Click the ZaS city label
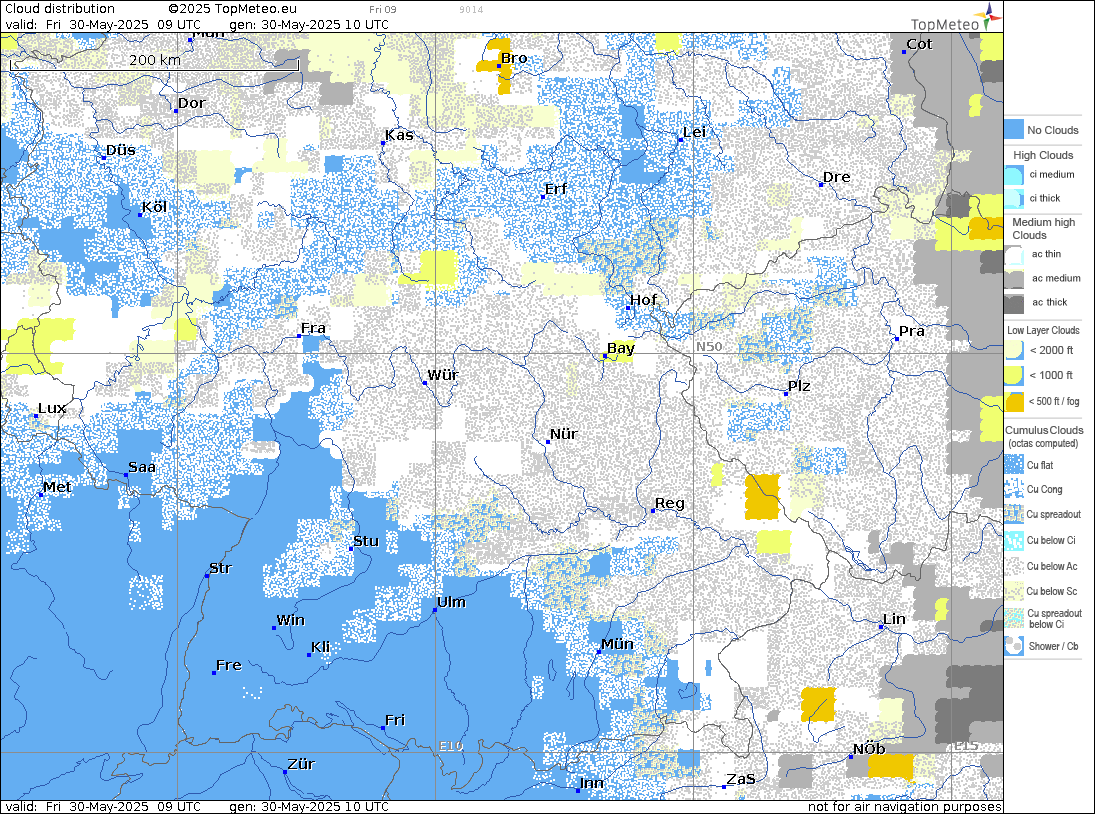Viewport: 1095px width, 814px height. click(x=741, y=779)
